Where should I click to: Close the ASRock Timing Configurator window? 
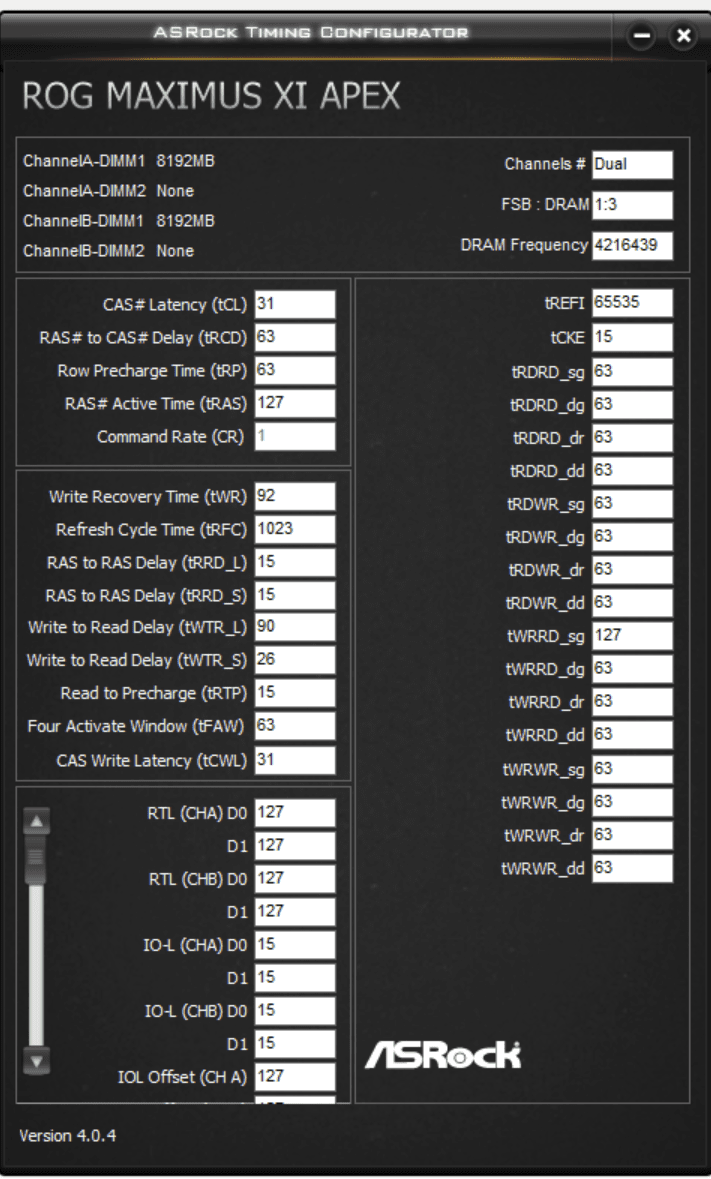[683, 35]
